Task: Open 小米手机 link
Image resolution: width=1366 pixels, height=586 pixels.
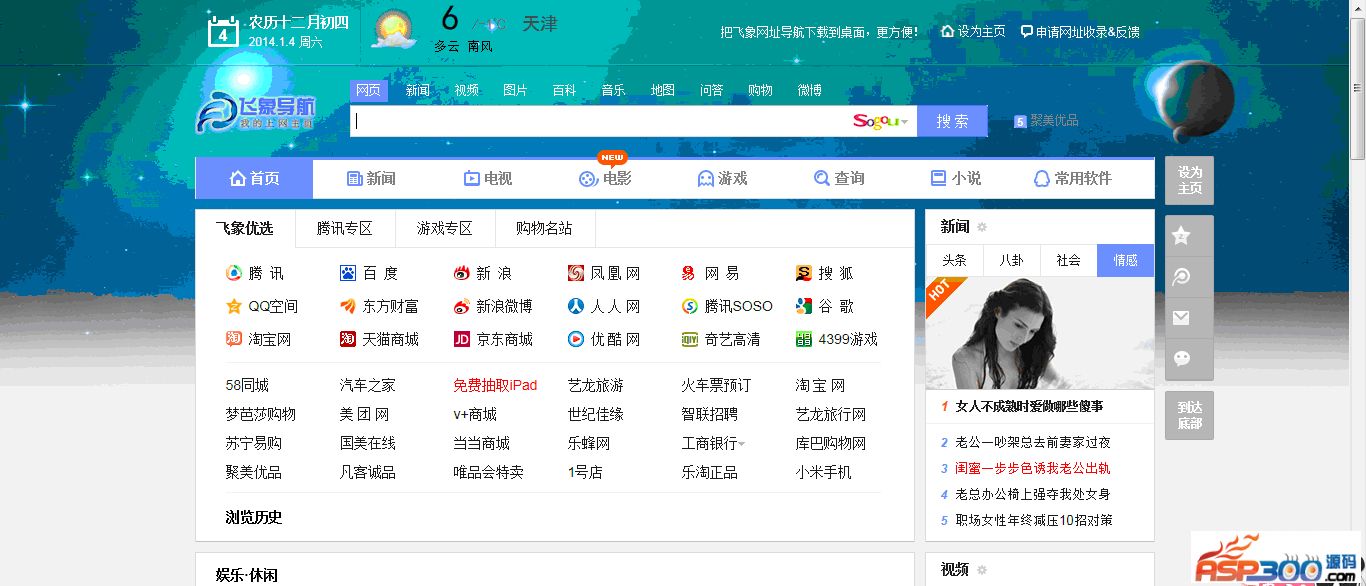Action: coord(824,472)
